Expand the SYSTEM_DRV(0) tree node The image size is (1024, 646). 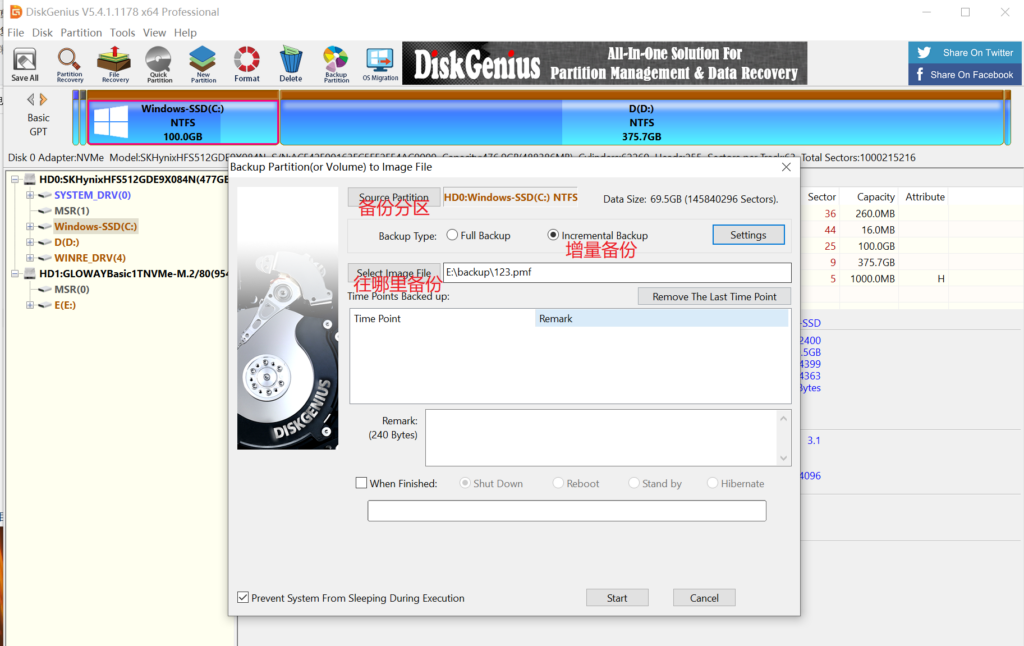coord(31,195)
